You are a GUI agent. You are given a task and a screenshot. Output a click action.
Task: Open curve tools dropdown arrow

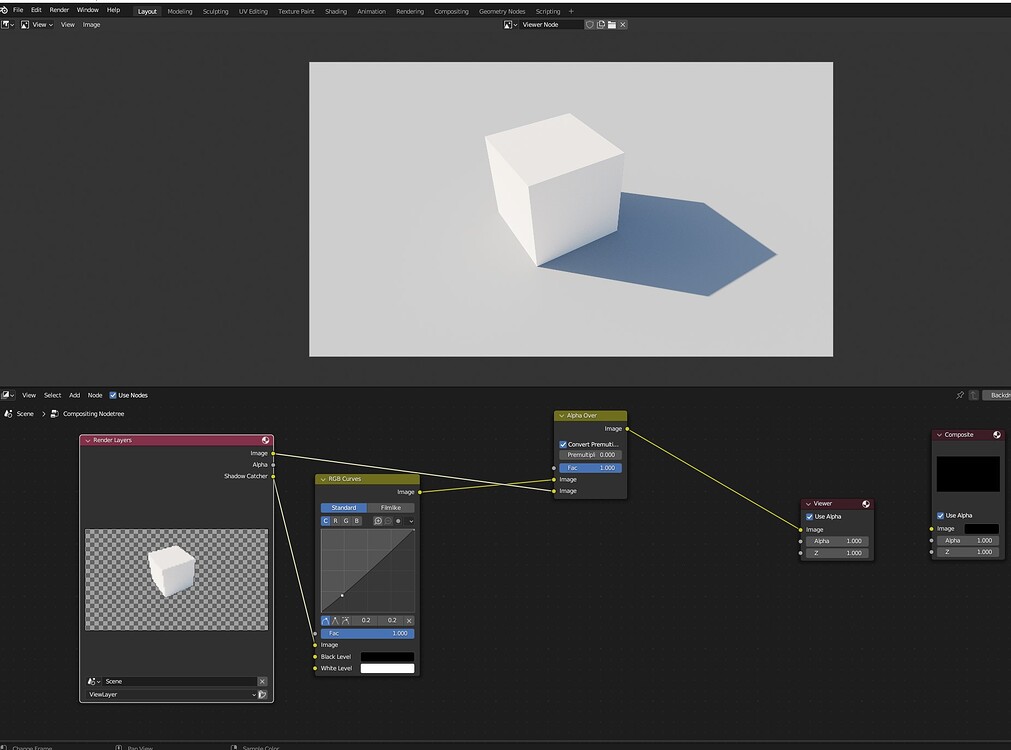coord(411,521)
